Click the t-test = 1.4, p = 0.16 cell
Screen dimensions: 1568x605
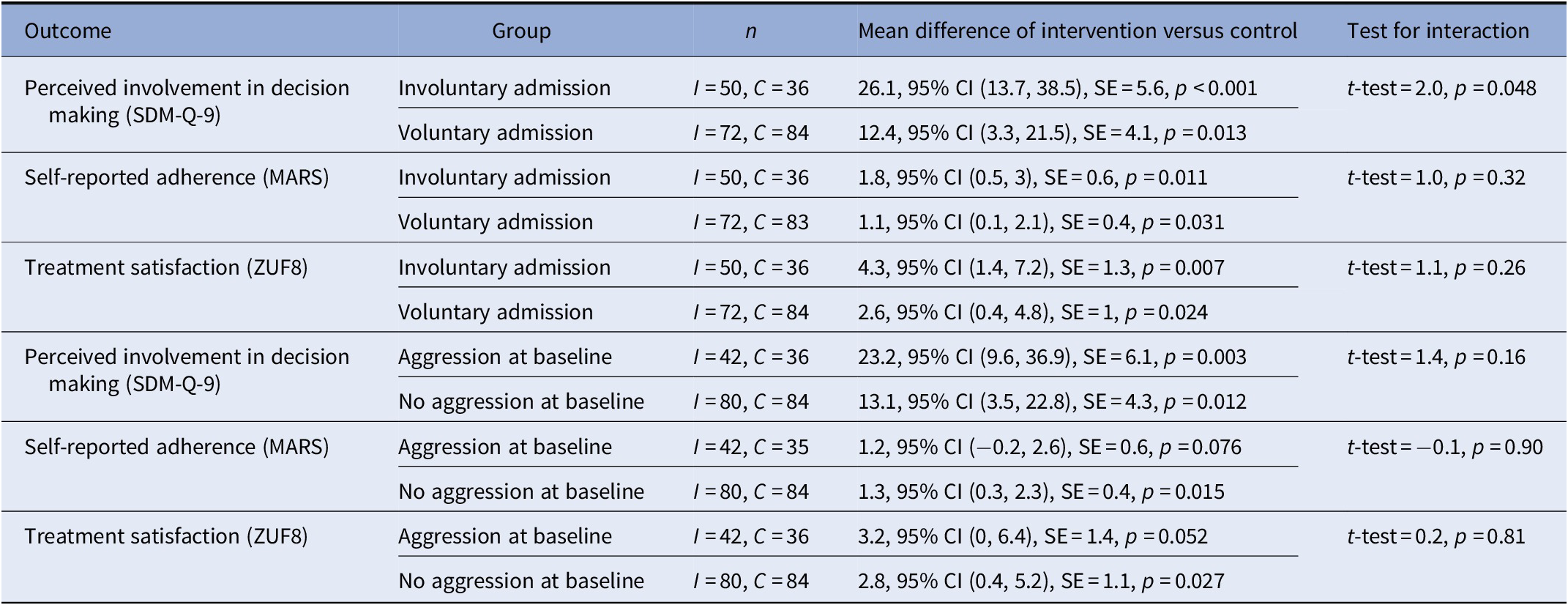click(x=1436, y=357)
